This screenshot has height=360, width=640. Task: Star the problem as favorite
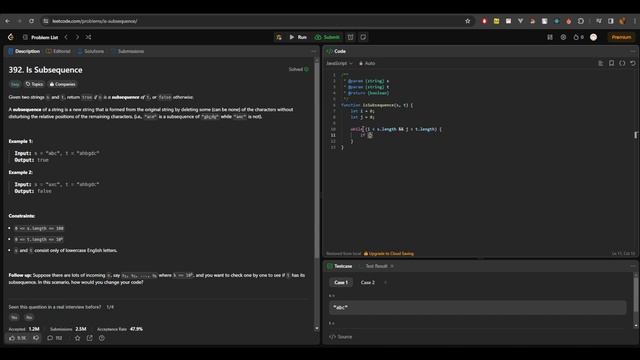78,338
